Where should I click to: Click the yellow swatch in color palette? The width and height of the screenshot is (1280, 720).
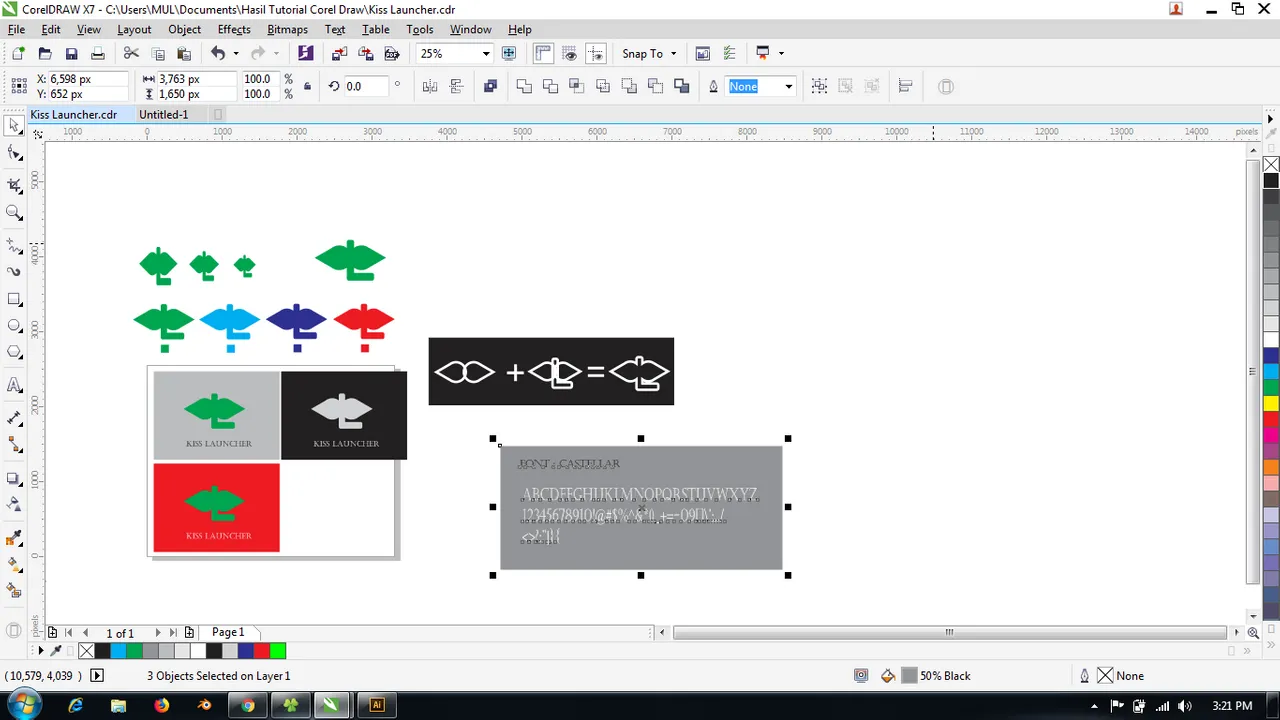tap(1271, 403)
